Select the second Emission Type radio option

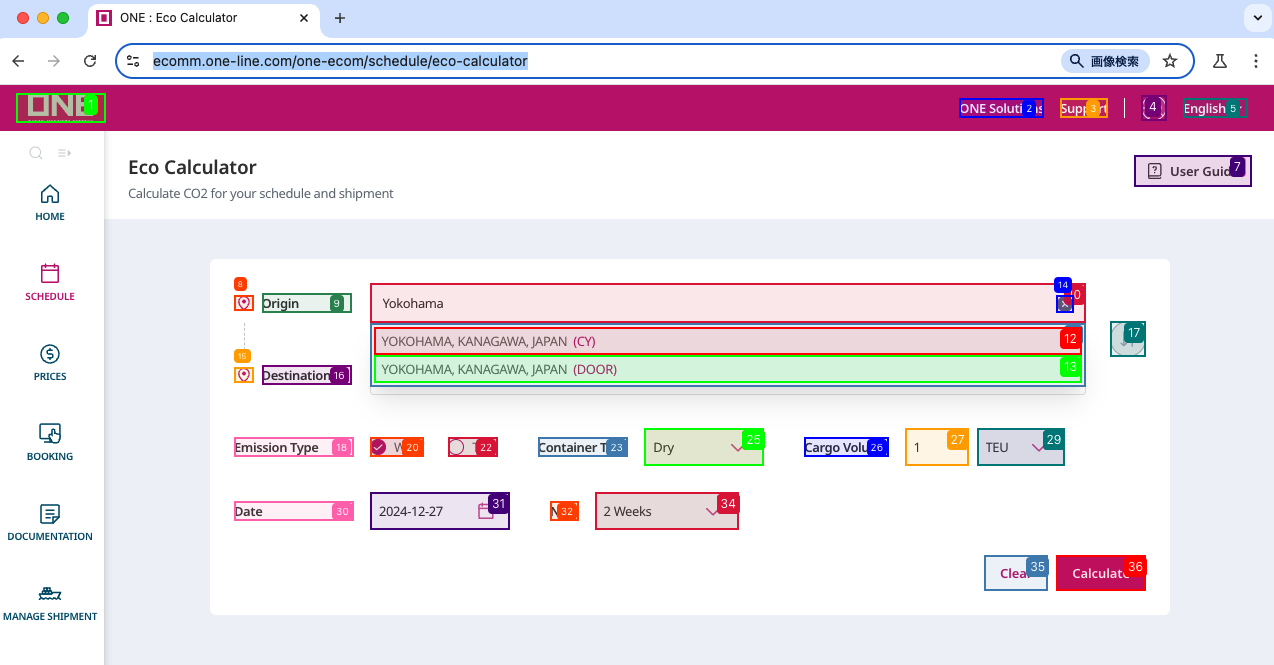pyautogui.click(x=457, y=447)
